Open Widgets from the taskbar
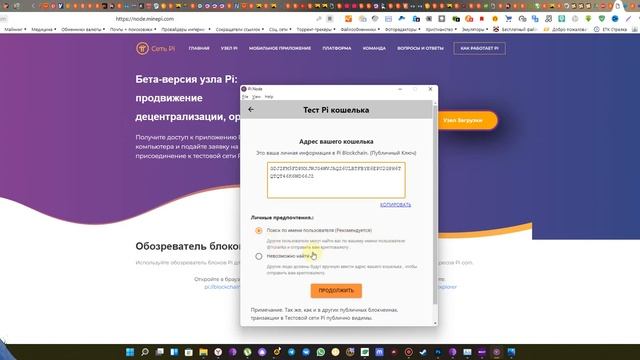This screenshot has height=360, width=640. click(x=174, y=352)
